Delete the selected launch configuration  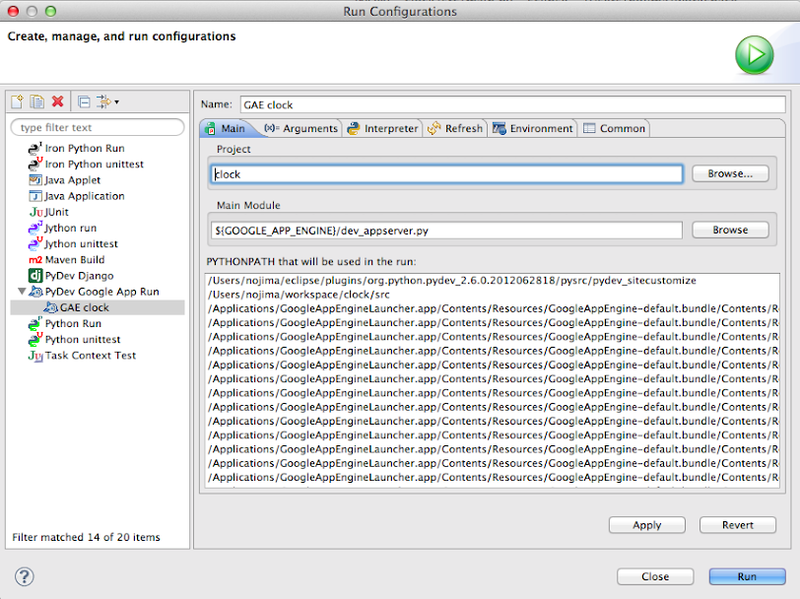click(58, 102)
